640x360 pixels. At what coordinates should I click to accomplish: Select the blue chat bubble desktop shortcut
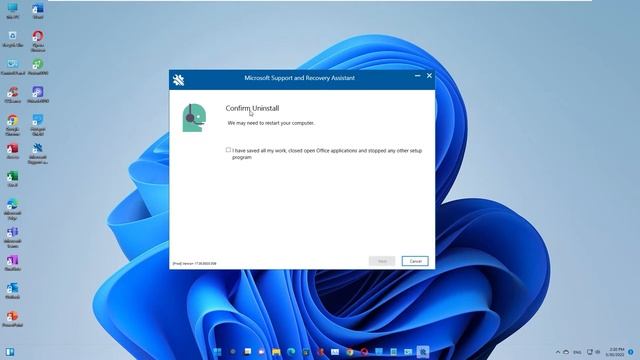38,125
